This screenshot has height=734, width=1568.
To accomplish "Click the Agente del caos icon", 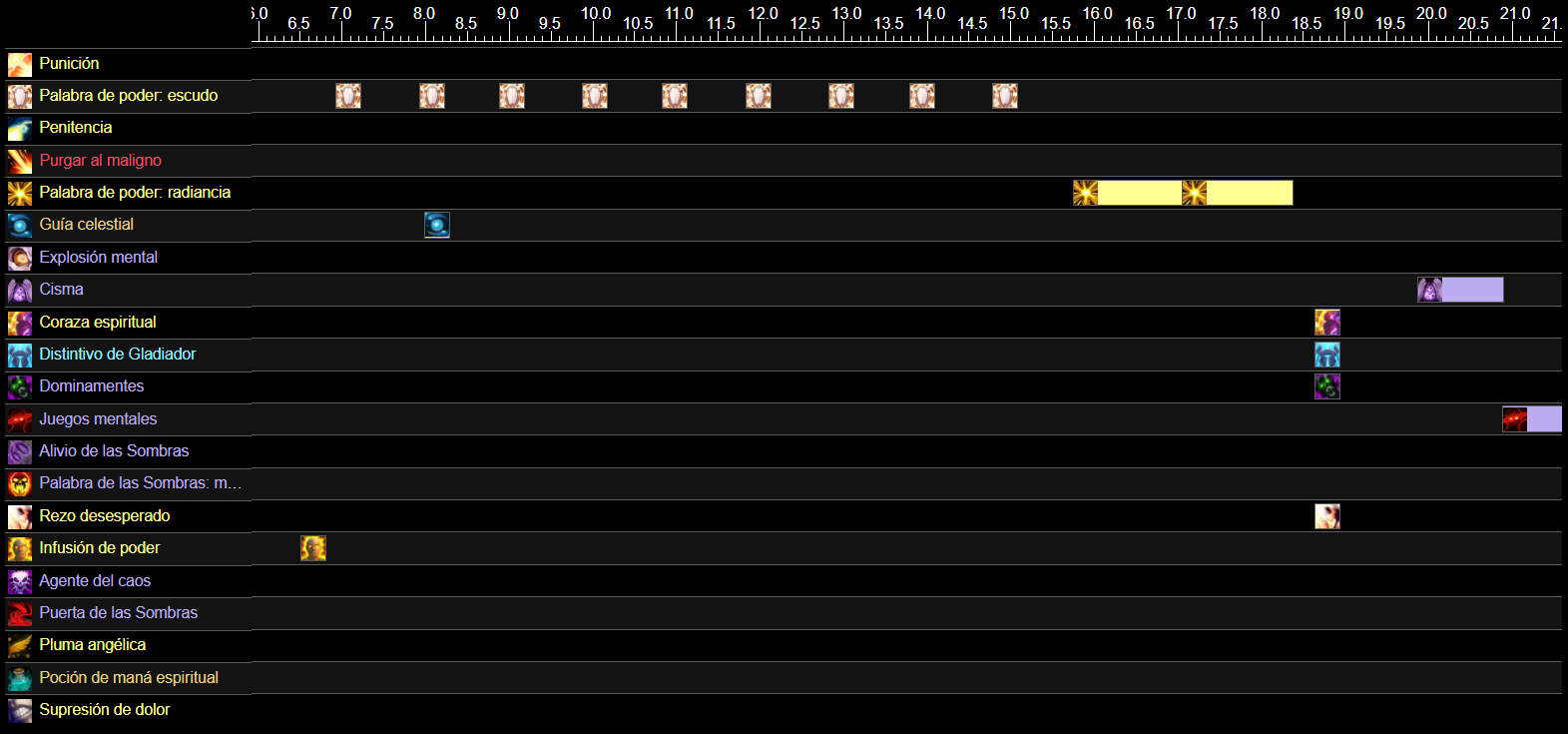I will point(20,582).
